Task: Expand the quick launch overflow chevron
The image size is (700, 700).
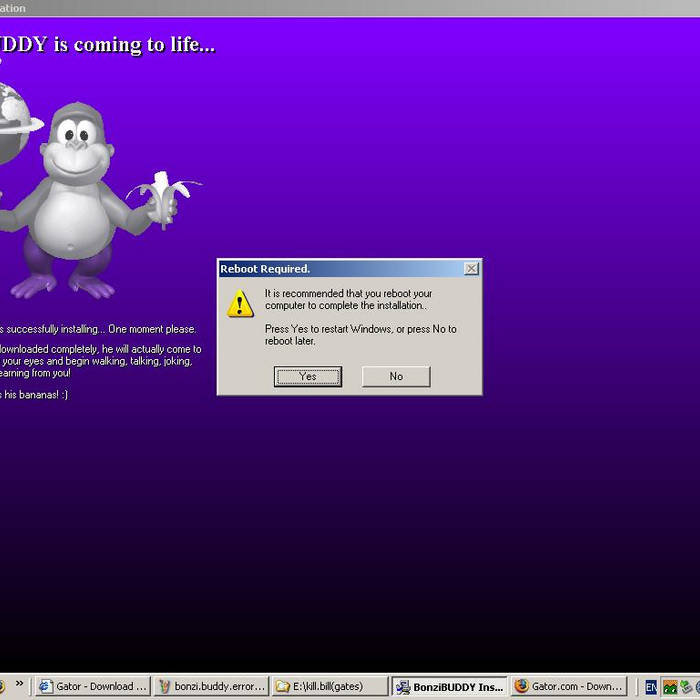Action: (x=19, y=685)
